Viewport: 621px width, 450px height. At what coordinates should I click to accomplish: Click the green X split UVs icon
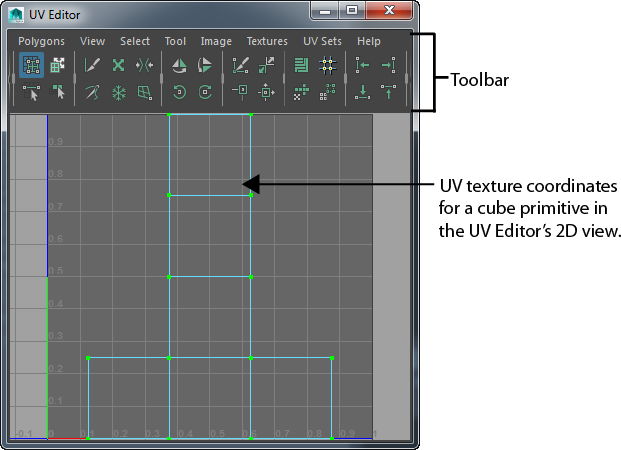(x=118, y=65)
